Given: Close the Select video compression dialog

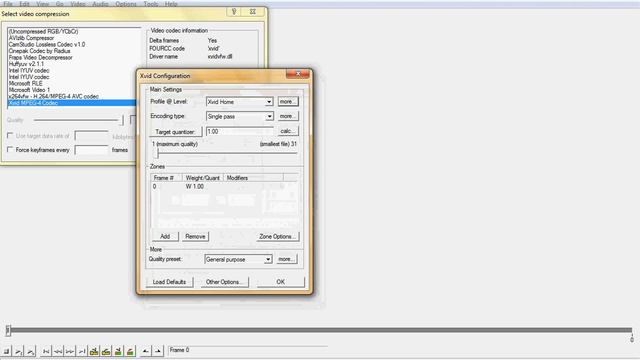Looking at the screenshot, I should click(x=253, y=11).
